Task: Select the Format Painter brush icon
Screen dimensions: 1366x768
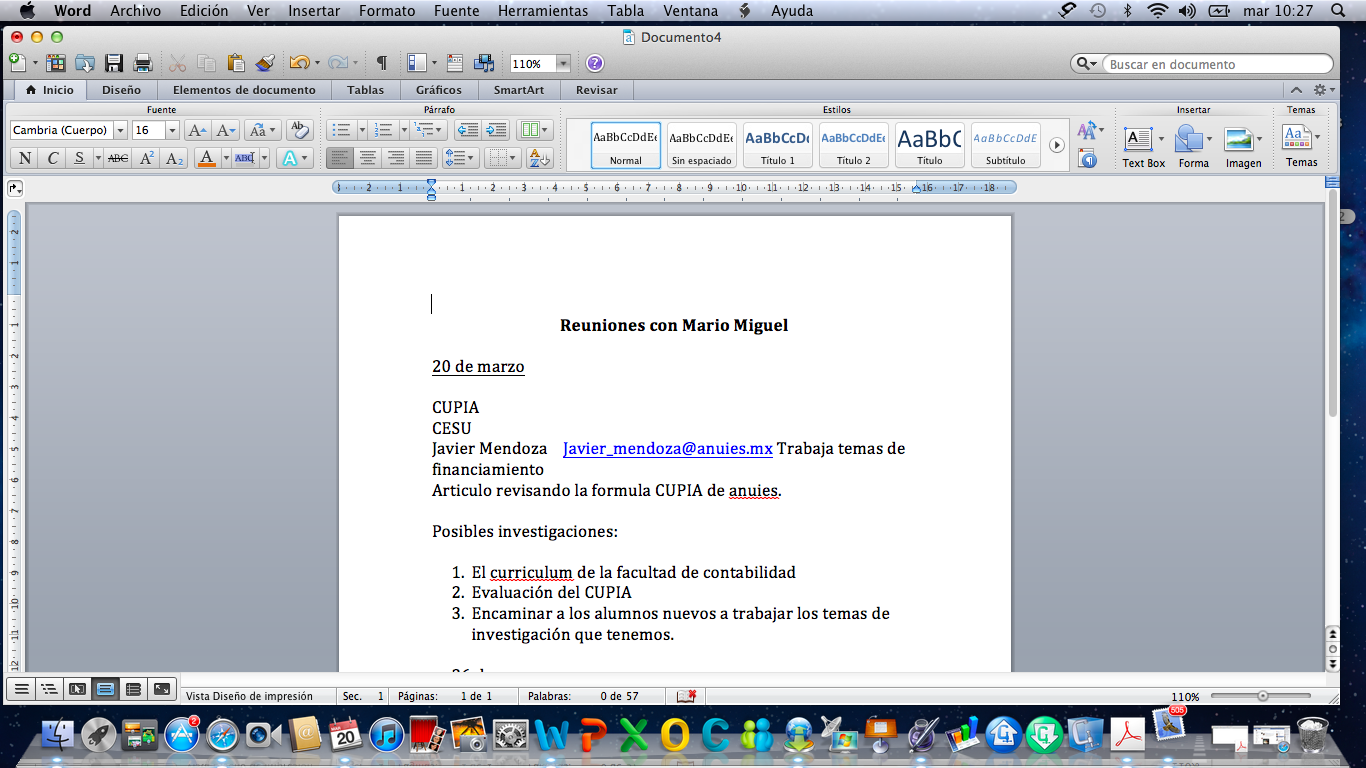Action: (265, 63)
